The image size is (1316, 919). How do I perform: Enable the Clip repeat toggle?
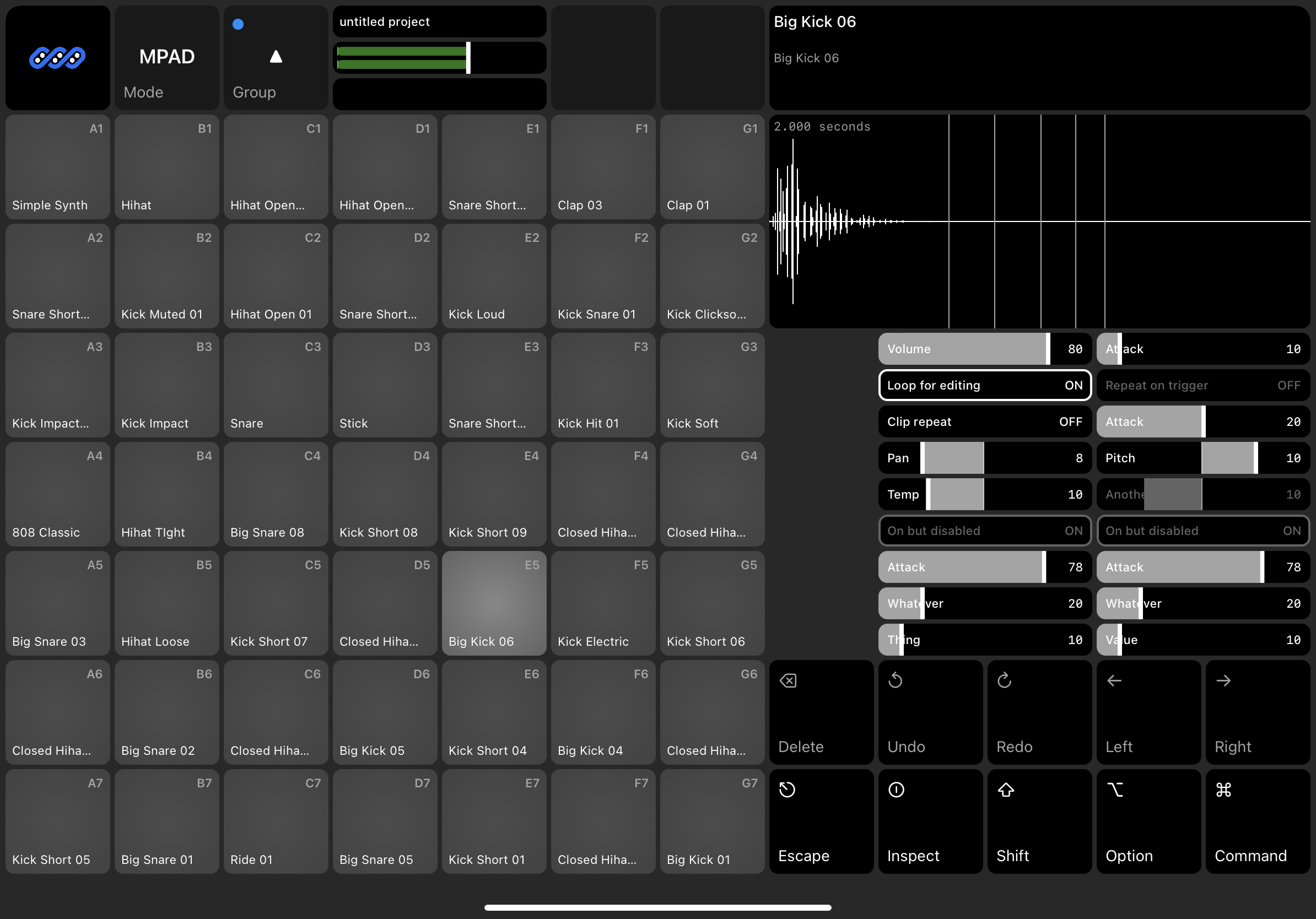pyautogui.click(x=985, y=421)
